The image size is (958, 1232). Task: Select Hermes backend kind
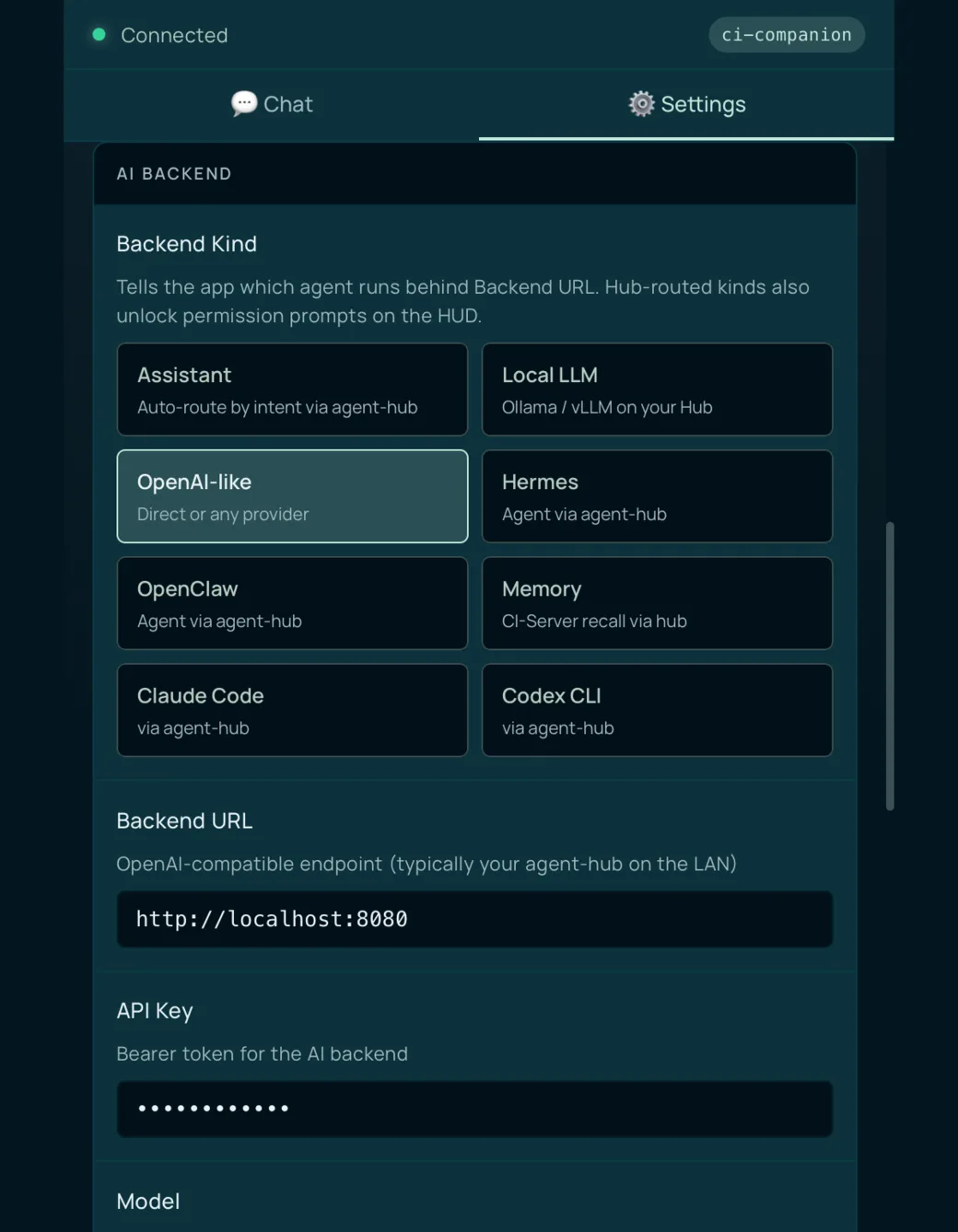[x=657, y=496]
